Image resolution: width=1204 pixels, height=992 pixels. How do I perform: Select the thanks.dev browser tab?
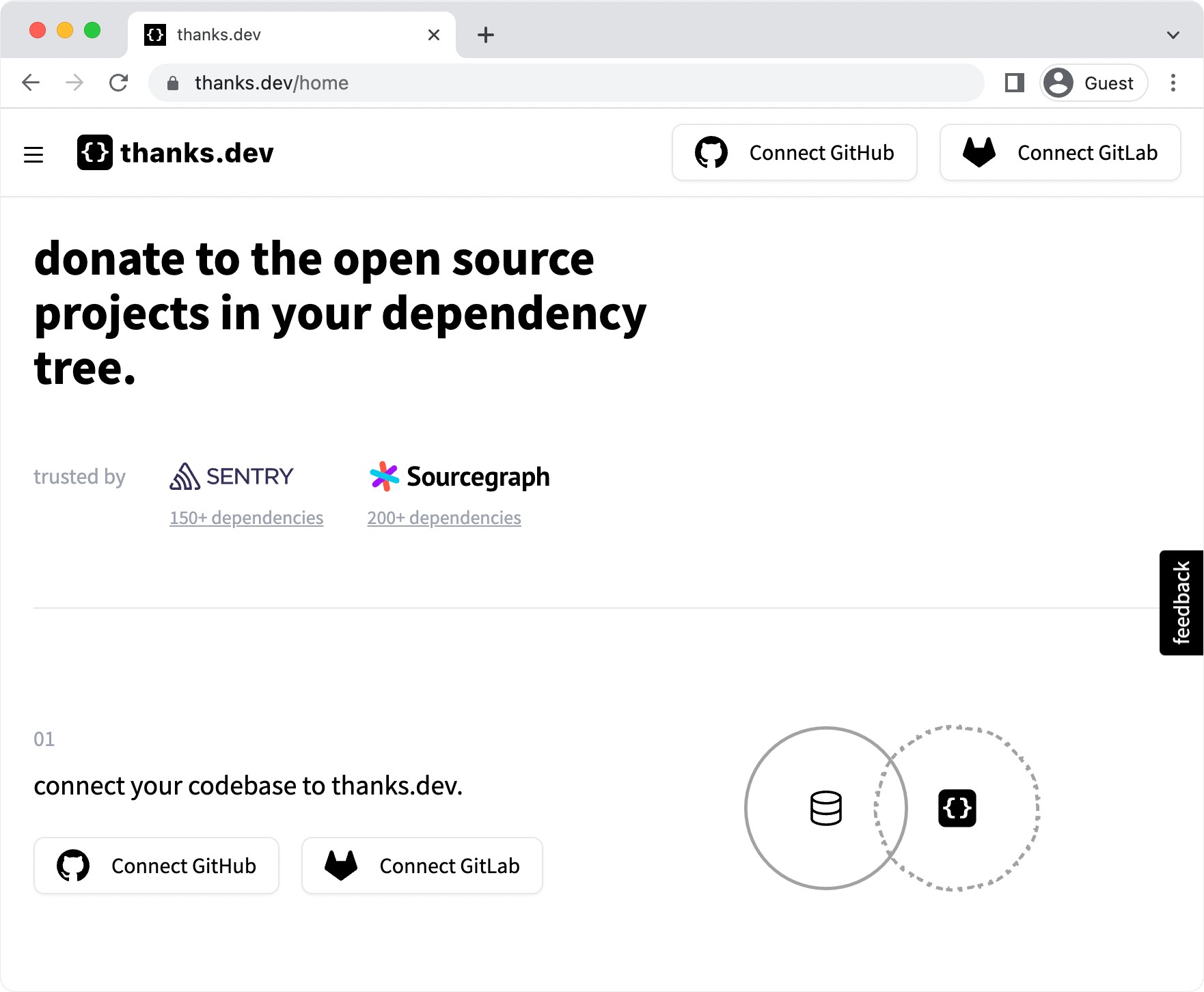point(260,34)
